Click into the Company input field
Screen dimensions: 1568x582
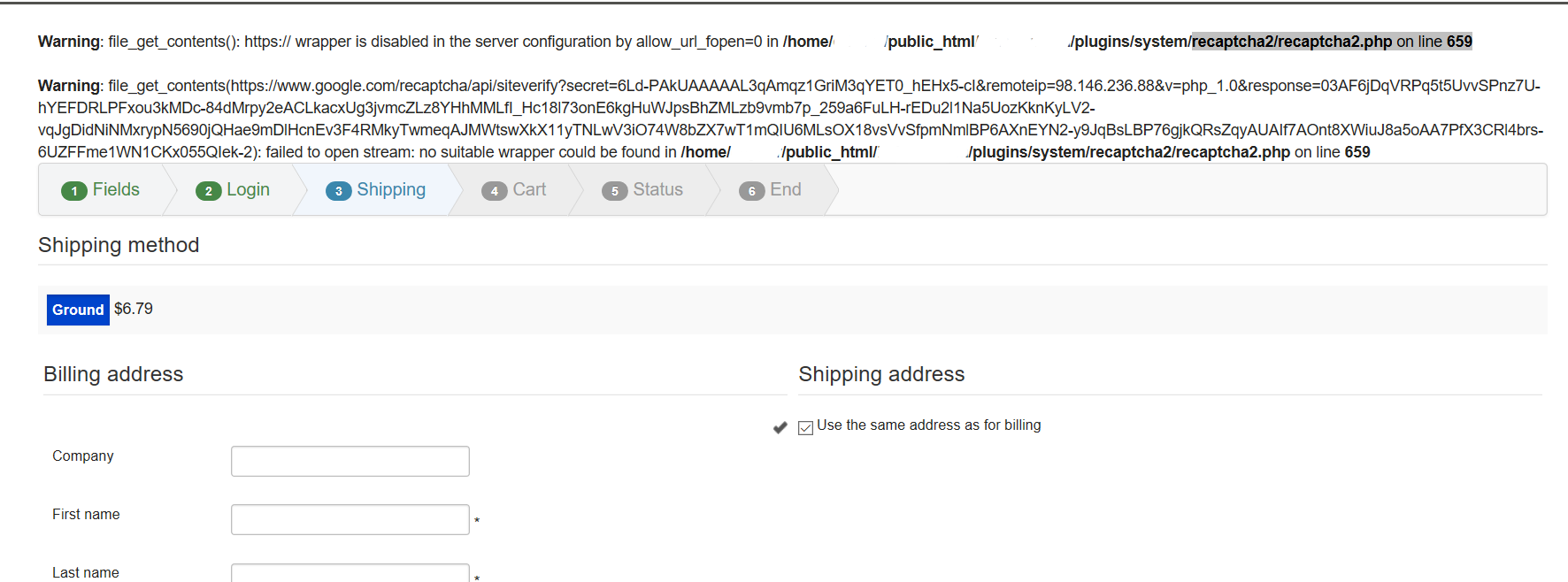[x=350, y=461]
